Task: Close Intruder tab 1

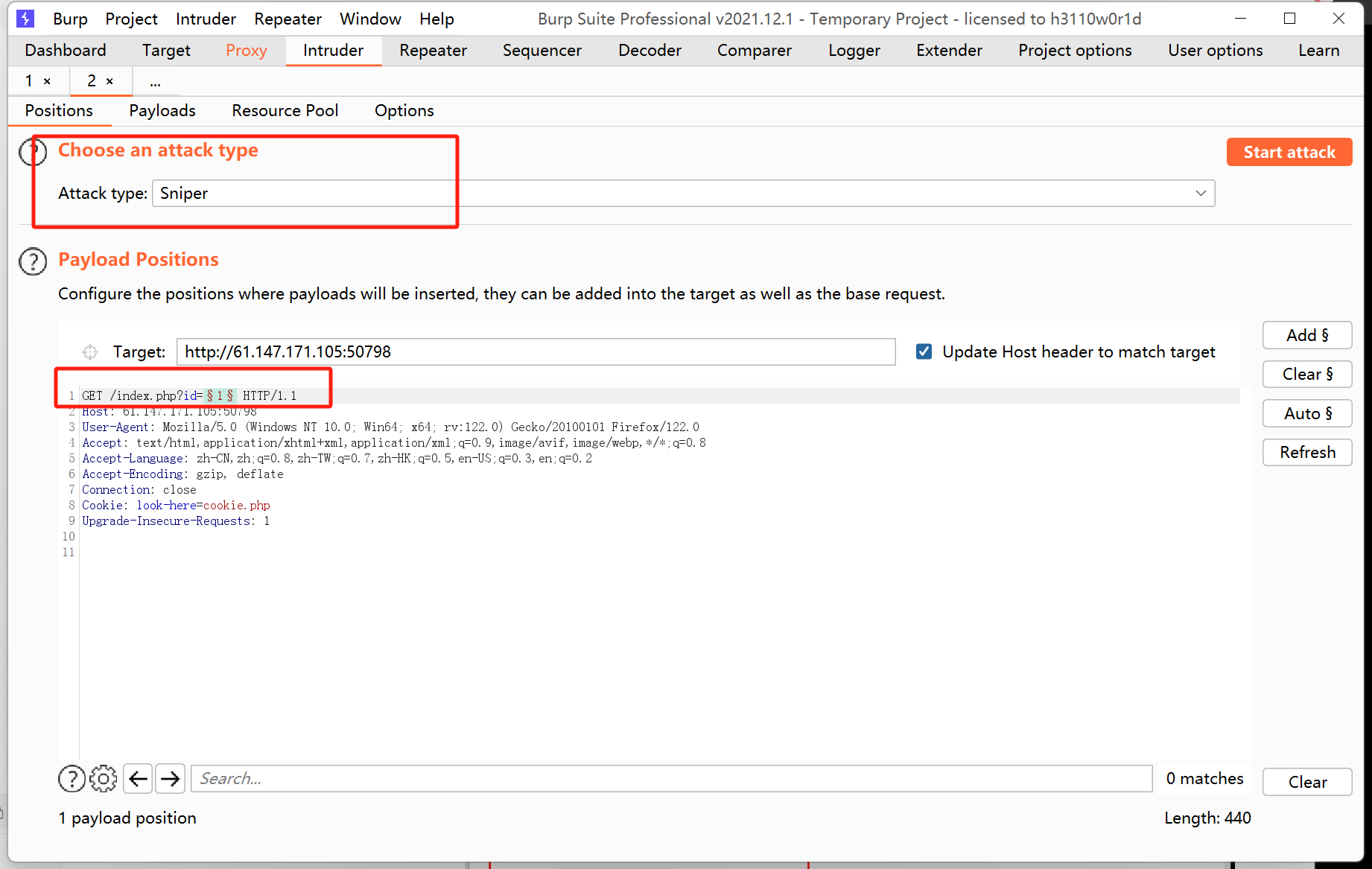Action: coord(47,81)
